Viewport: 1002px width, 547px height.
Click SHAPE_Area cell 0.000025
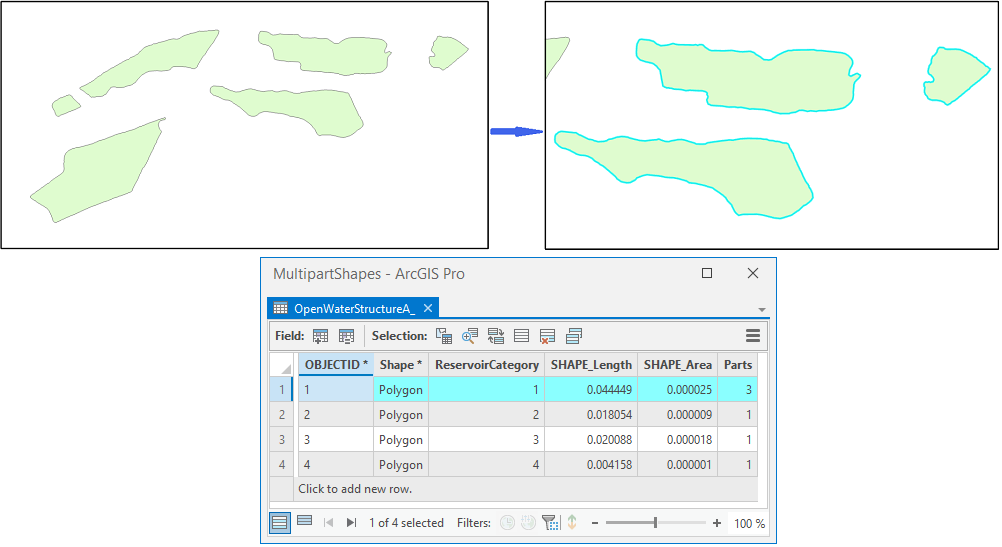coord(677,389)
